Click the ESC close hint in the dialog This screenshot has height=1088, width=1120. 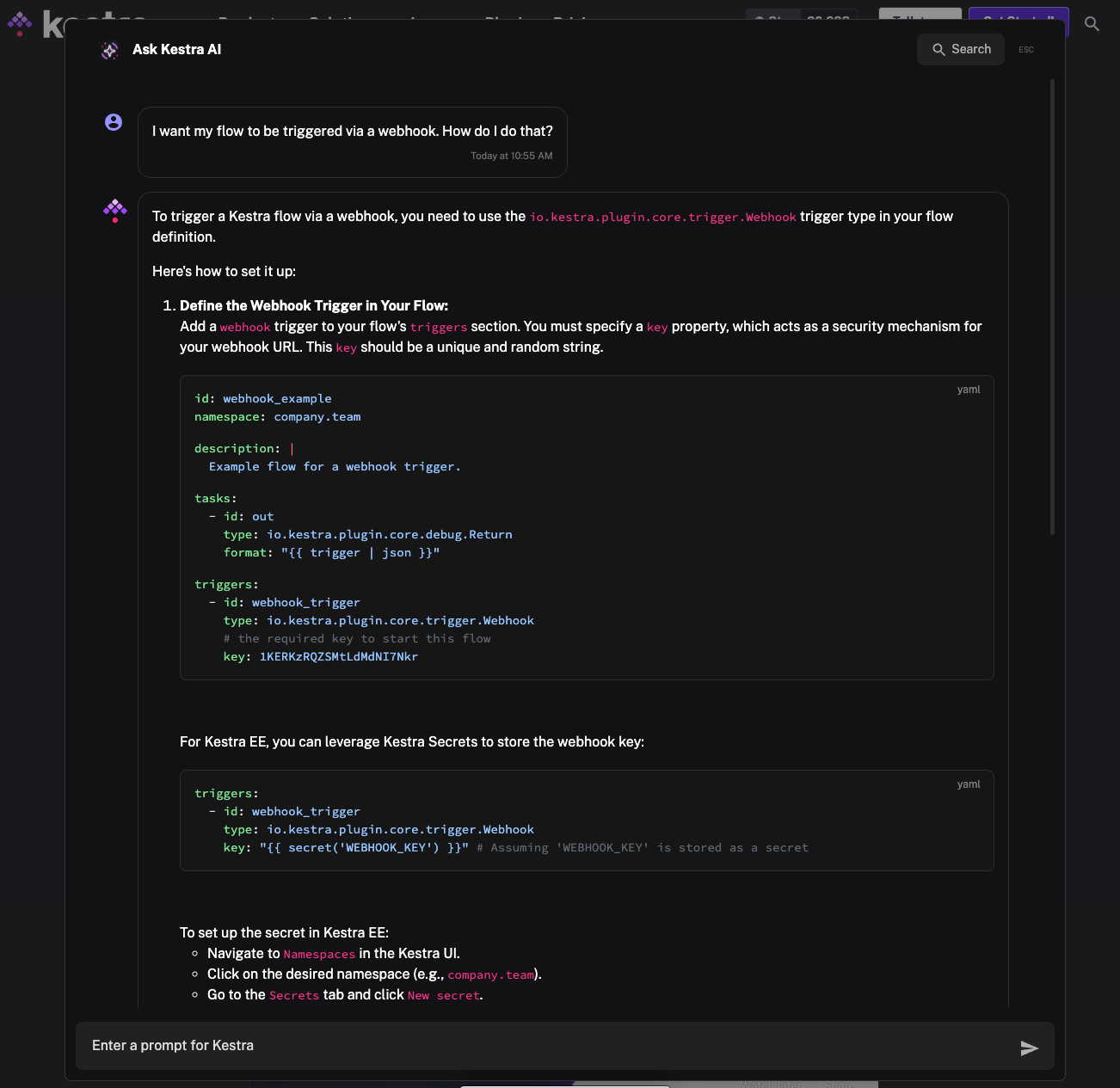(1026, 50)
